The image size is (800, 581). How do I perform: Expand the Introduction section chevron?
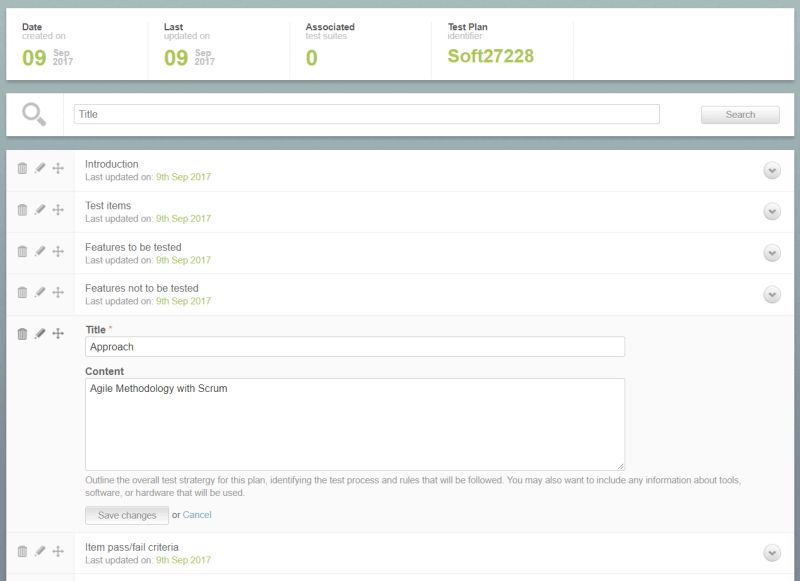(770, 170)
